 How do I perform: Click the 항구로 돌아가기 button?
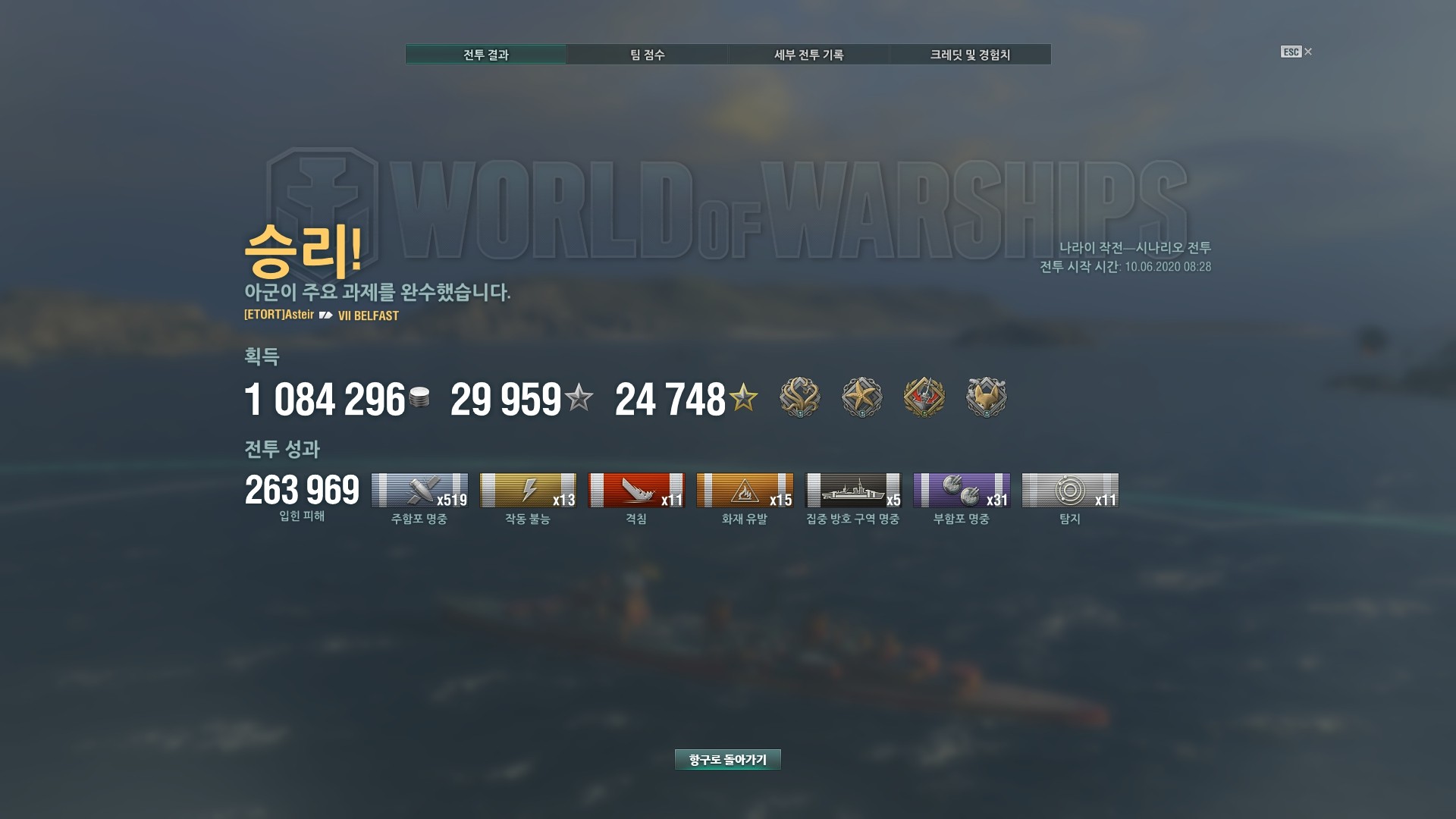(x=727, y=759)
